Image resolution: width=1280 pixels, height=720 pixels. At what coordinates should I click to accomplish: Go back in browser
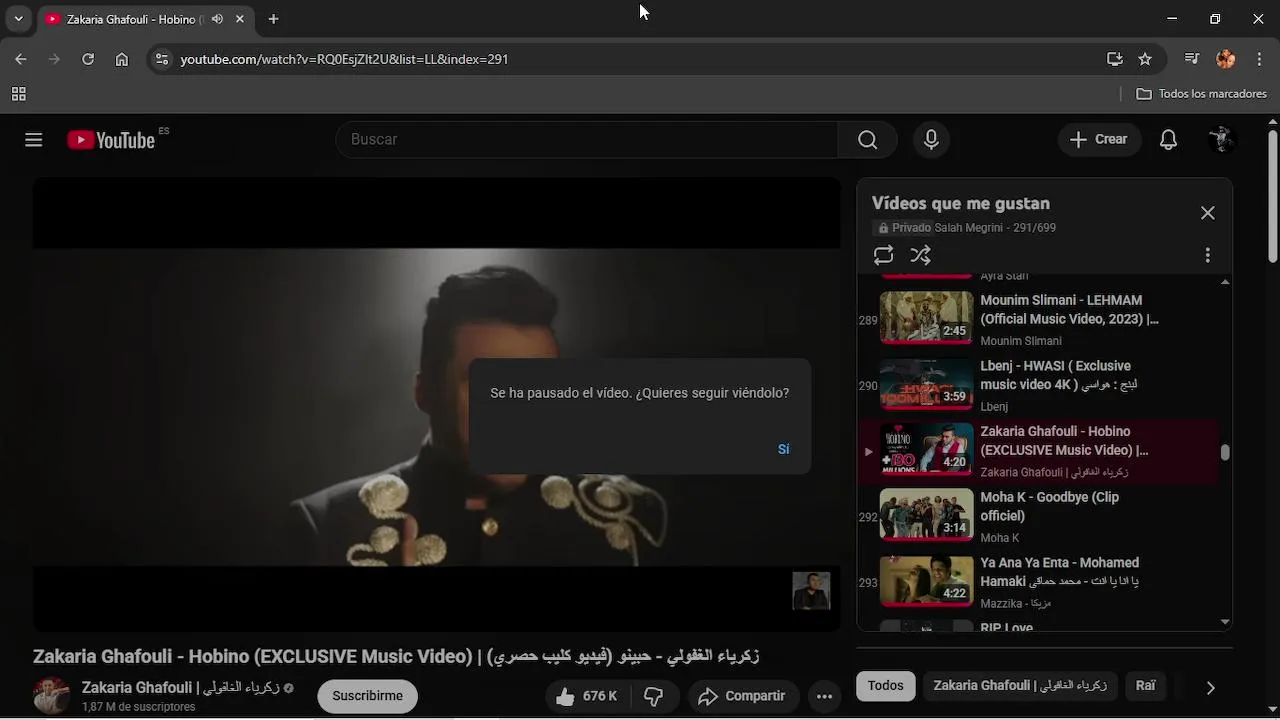click(x=21, y=59)
